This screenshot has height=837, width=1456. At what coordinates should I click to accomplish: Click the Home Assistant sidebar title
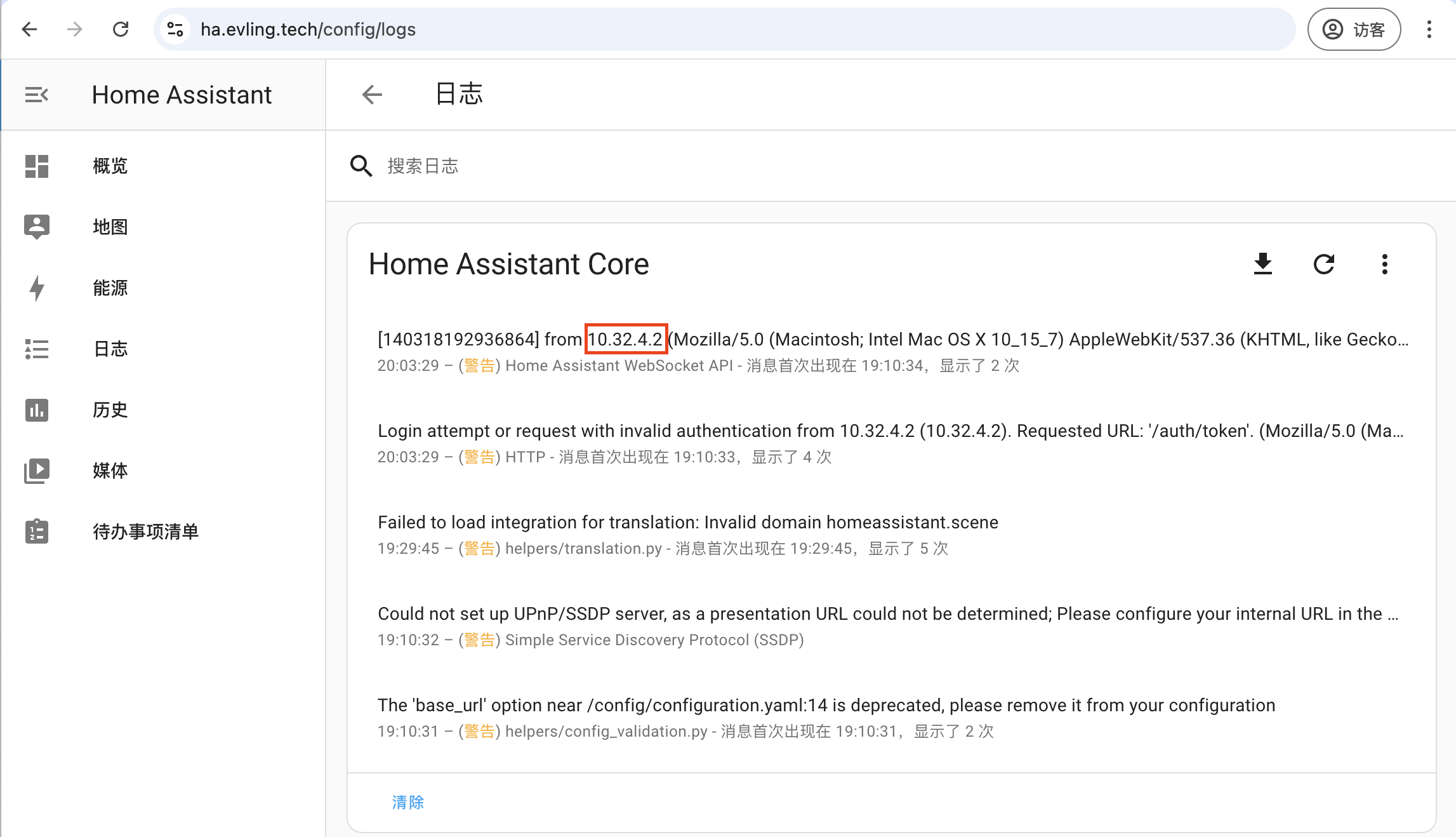point(182,95)
